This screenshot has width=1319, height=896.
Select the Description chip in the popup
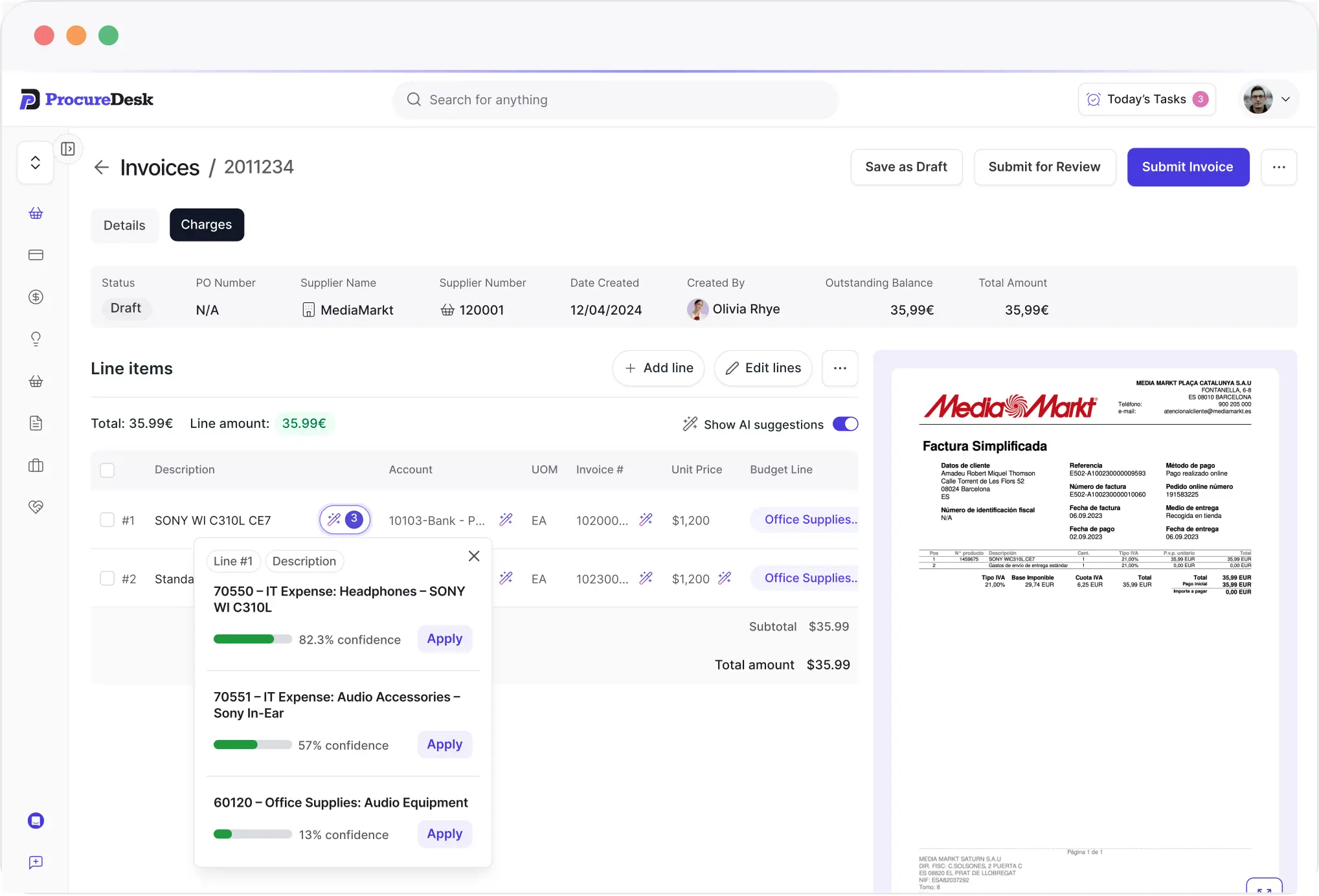304,561
